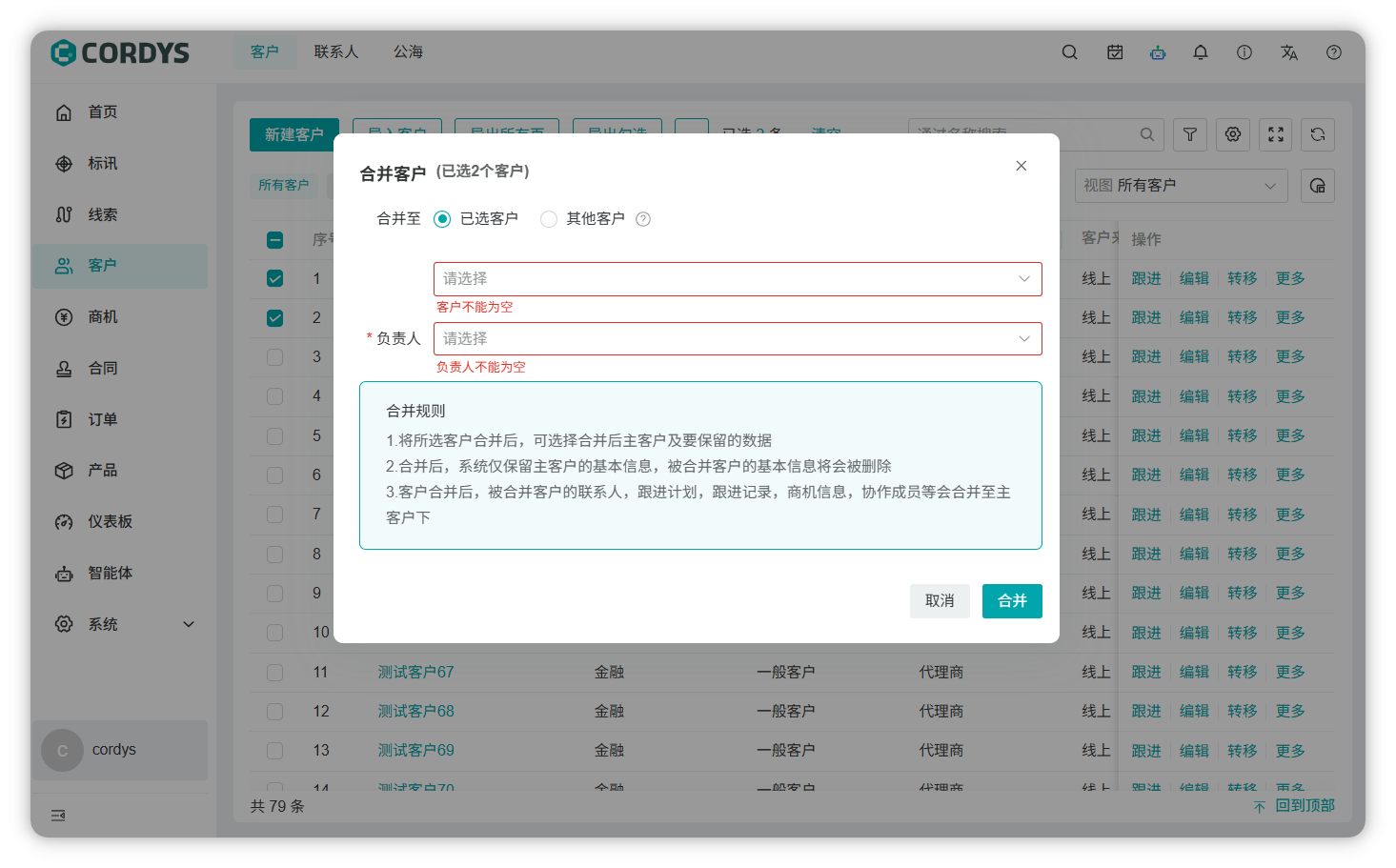
Task: Toggle fullscreen expand icon
Action: click(x=1276, y=134)
